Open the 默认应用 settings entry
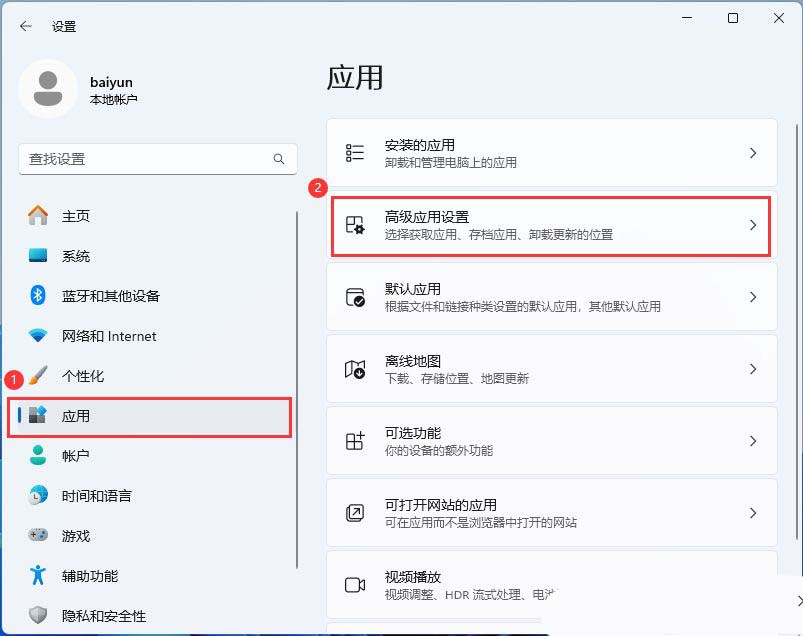Screen dimensions: 803x636 tap(551, 297)
